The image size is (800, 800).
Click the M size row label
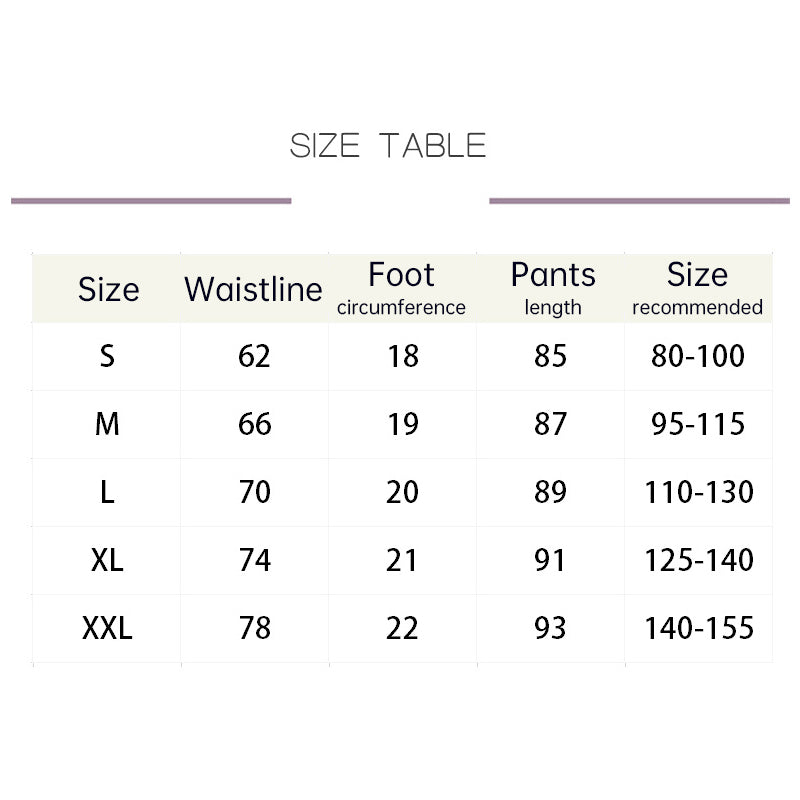[107, 424]
